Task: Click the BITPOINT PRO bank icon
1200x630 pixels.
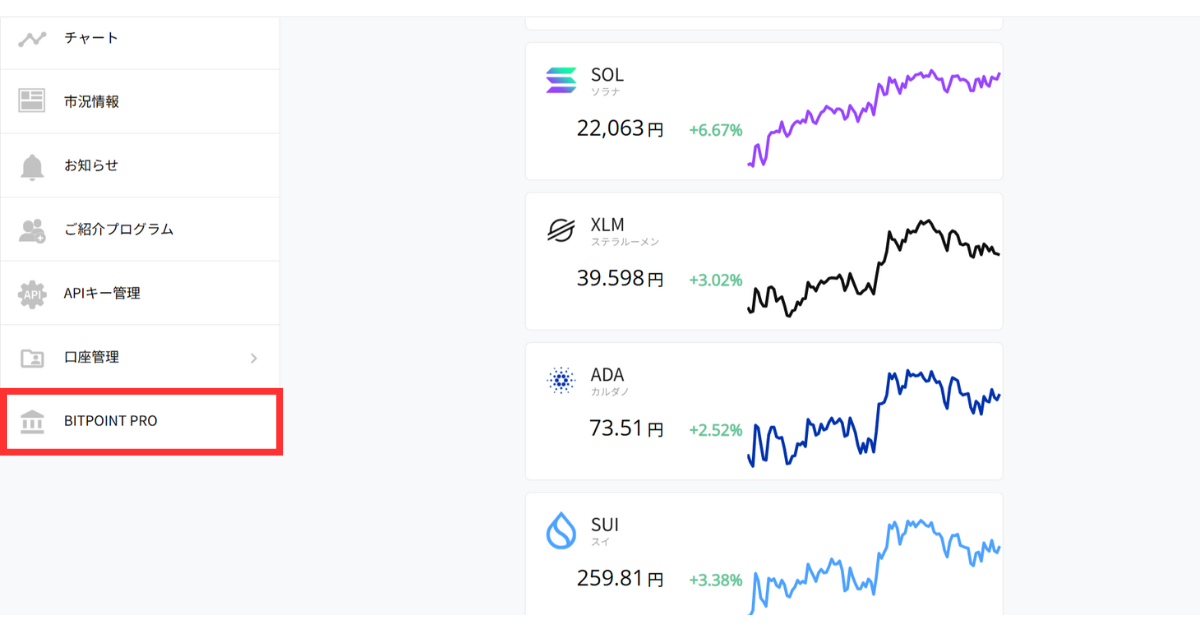Action: [32, 422]
